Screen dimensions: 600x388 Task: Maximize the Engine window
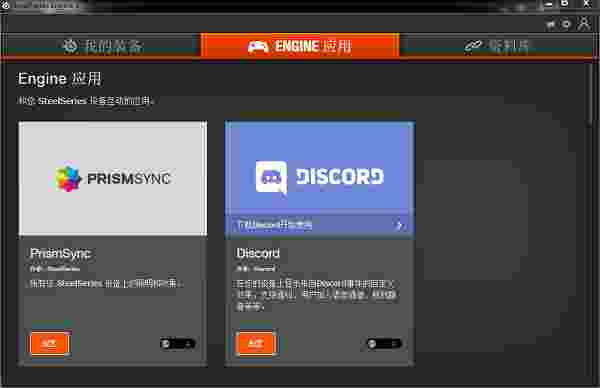(x=565, y=4)
